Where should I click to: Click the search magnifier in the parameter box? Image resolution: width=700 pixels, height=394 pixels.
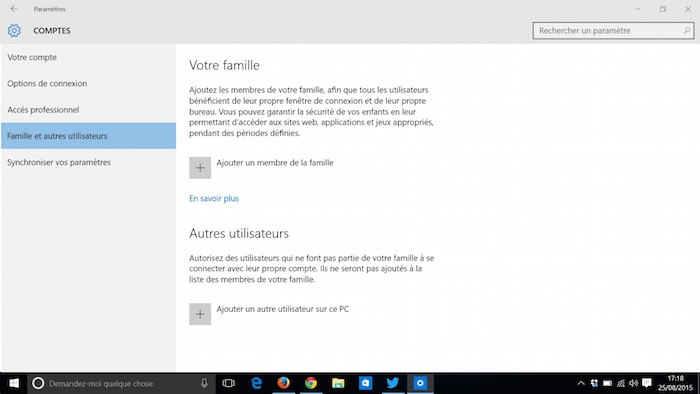click(687, 31)
